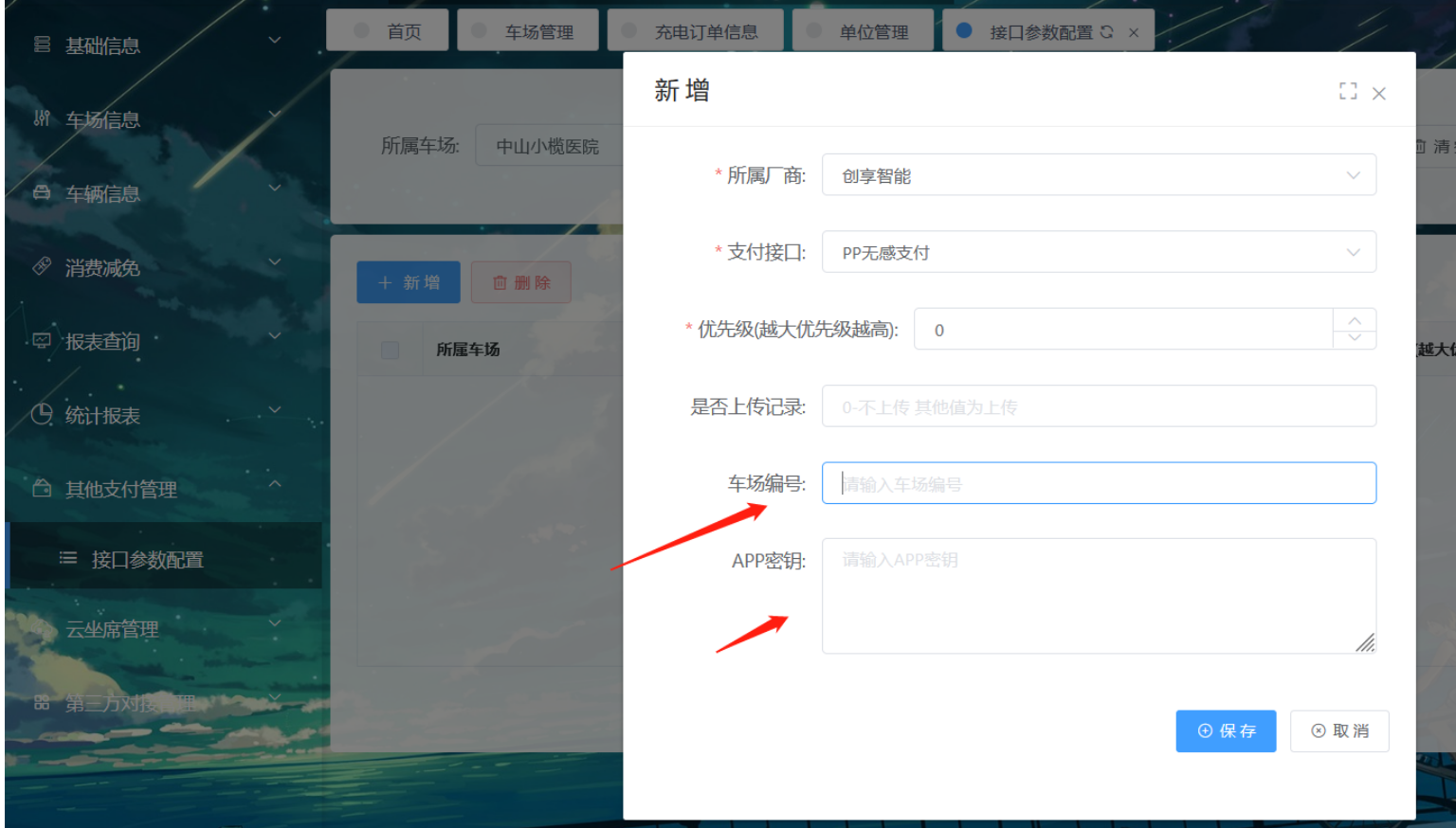This screenshot has width=1456, height=828.
Task: Click the fullscreen icon in the 新增 dialog
Action: point(1348,91)
